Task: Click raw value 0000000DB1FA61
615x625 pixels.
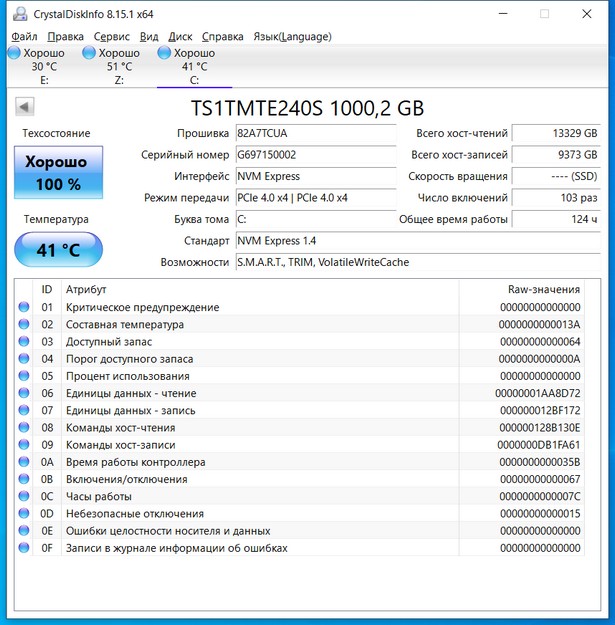Action: click(x=539, y=444)
